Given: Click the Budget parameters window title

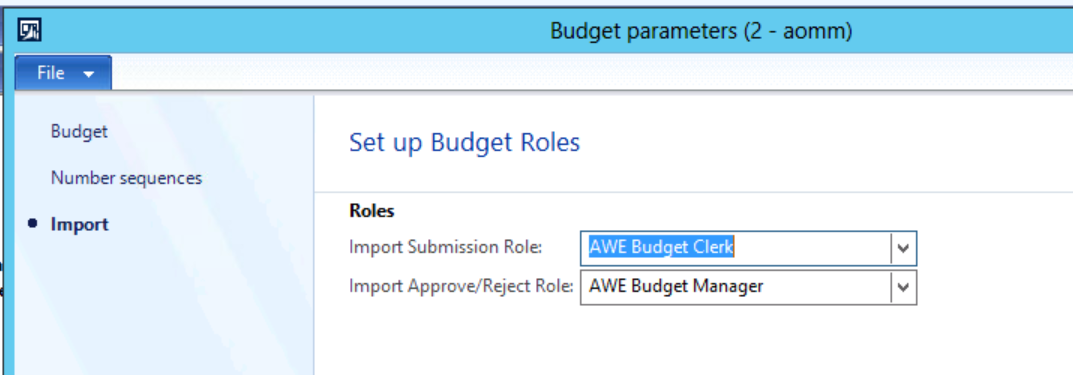Looking at the screenshot, I should coord(701,31).
